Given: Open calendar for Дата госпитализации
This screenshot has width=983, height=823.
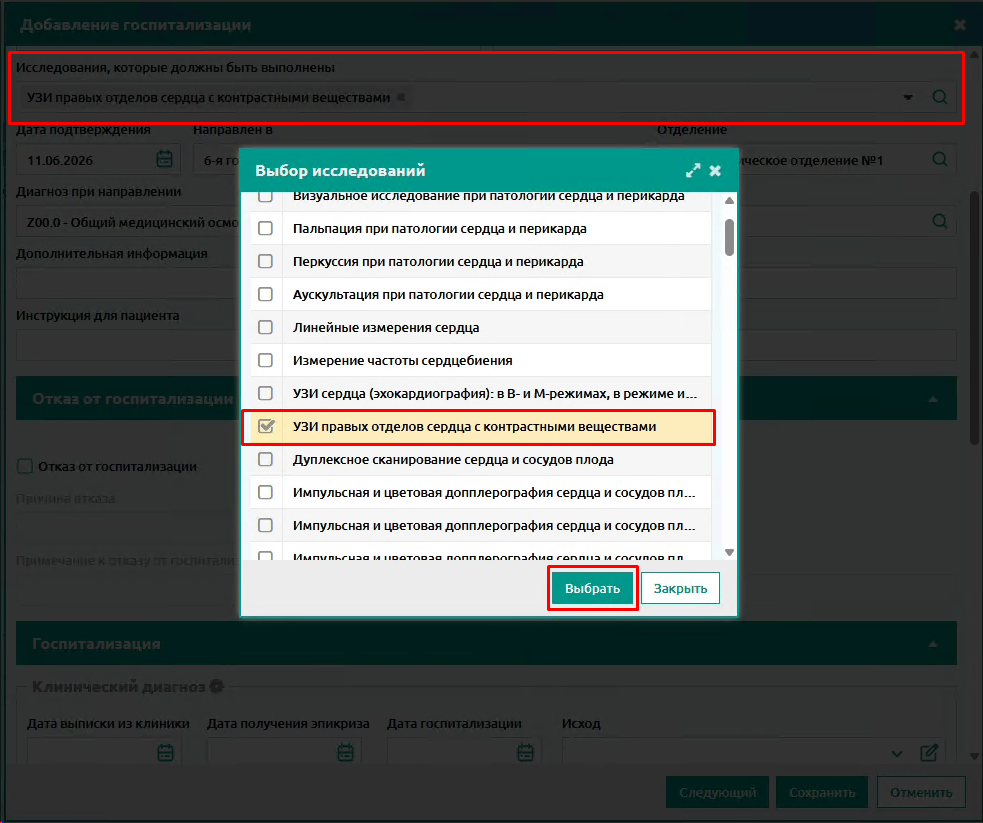Looking at the screenshot, I should tap(525, 752).
